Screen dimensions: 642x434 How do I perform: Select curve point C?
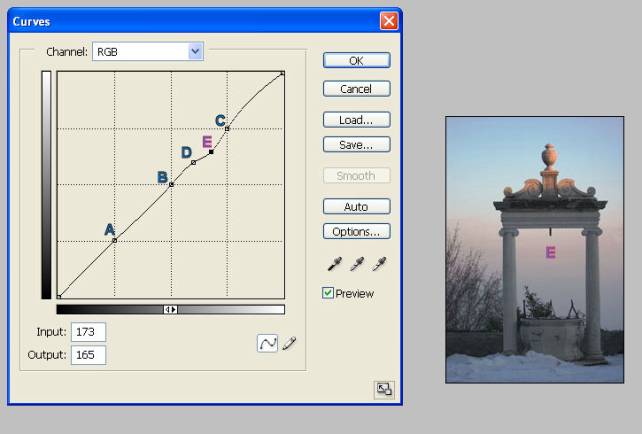[227, 129]
